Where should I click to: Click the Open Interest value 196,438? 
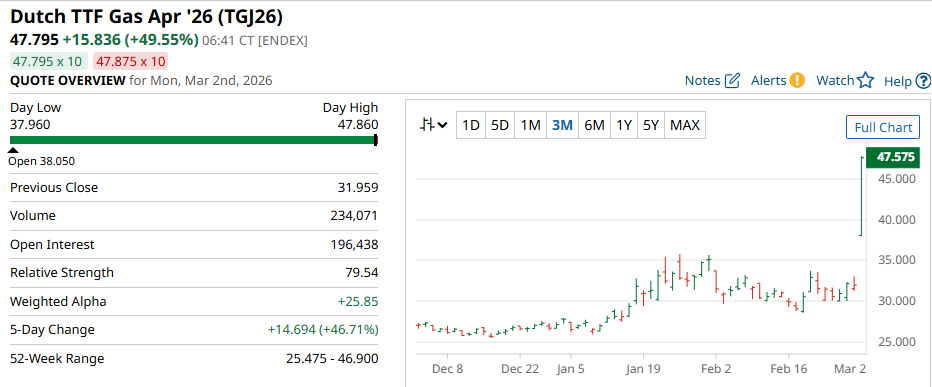(x=354, y=244)
